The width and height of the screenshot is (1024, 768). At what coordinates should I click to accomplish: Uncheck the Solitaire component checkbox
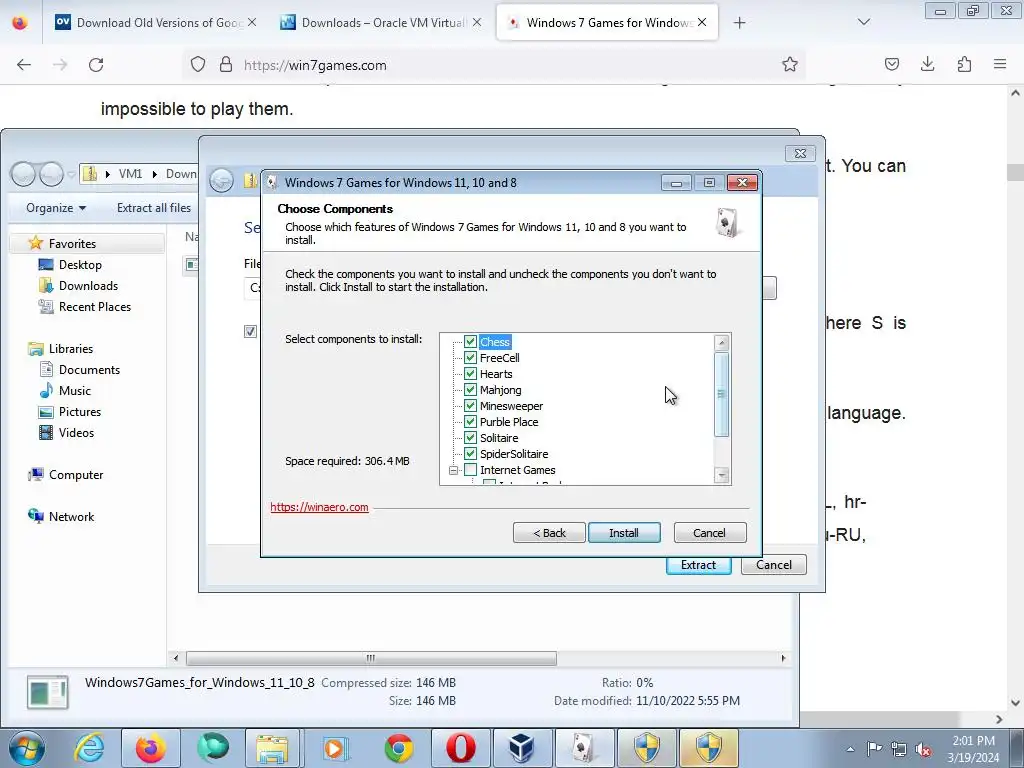[x=470, y=438]
